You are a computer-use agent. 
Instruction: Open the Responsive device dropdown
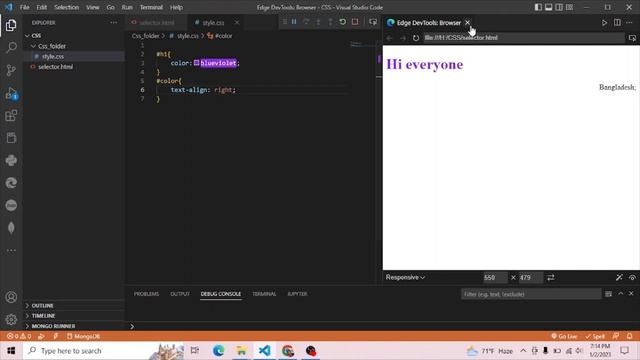click(405, 278)
